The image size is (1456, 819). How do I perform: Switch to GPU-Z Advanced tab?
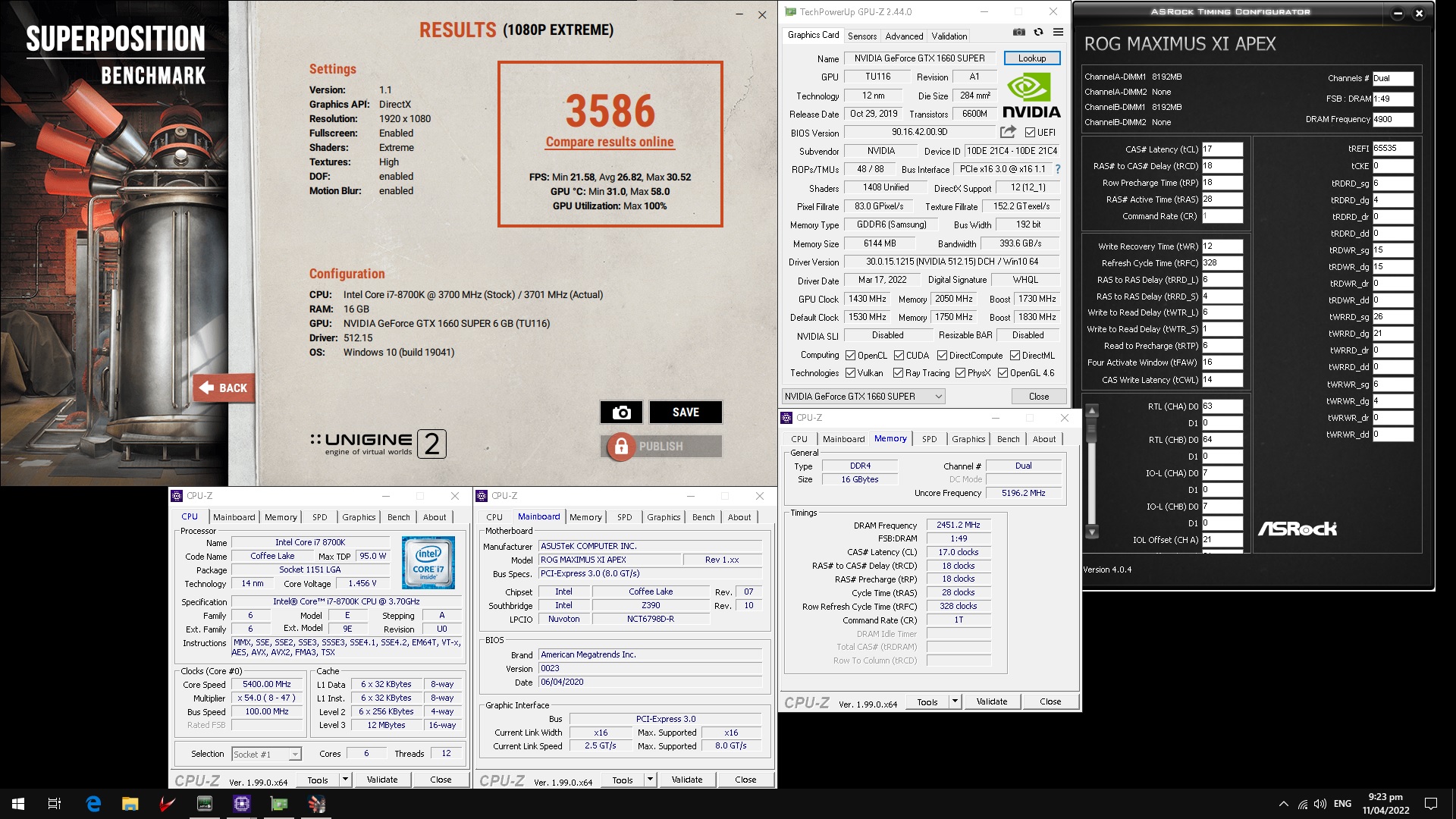(904, 36)
